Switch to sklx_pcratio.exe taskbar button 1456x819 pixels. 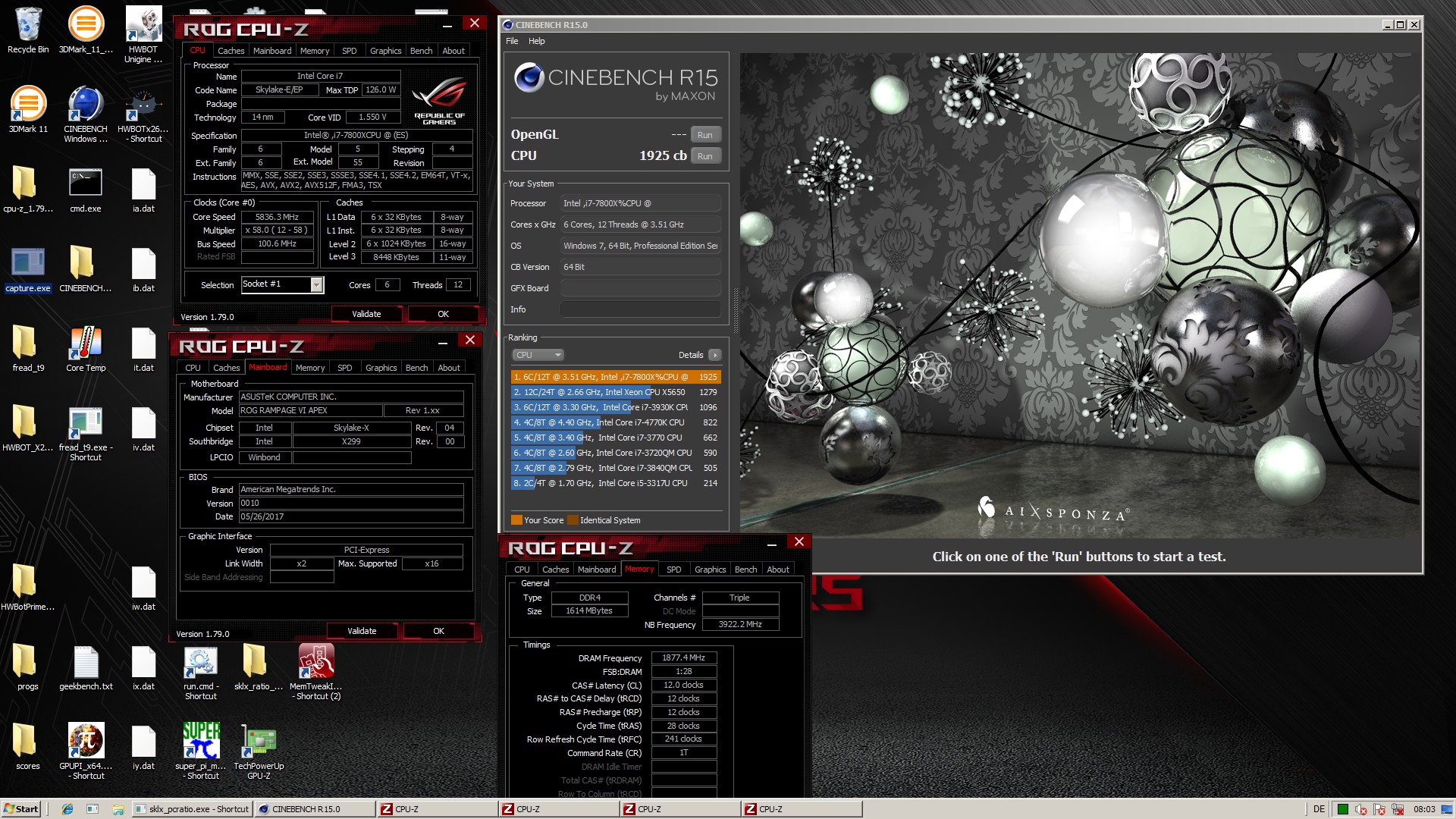click(x=192, y=809)
